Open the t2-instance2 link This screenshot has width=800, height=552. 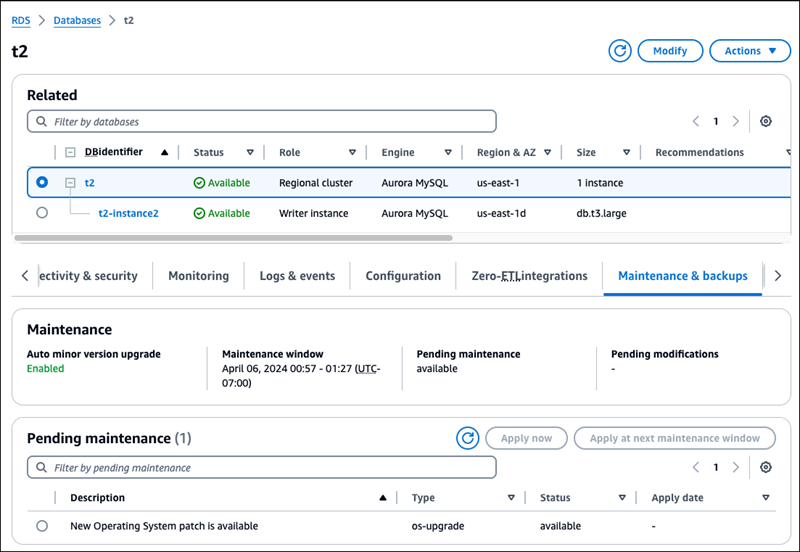click(128, 213)
